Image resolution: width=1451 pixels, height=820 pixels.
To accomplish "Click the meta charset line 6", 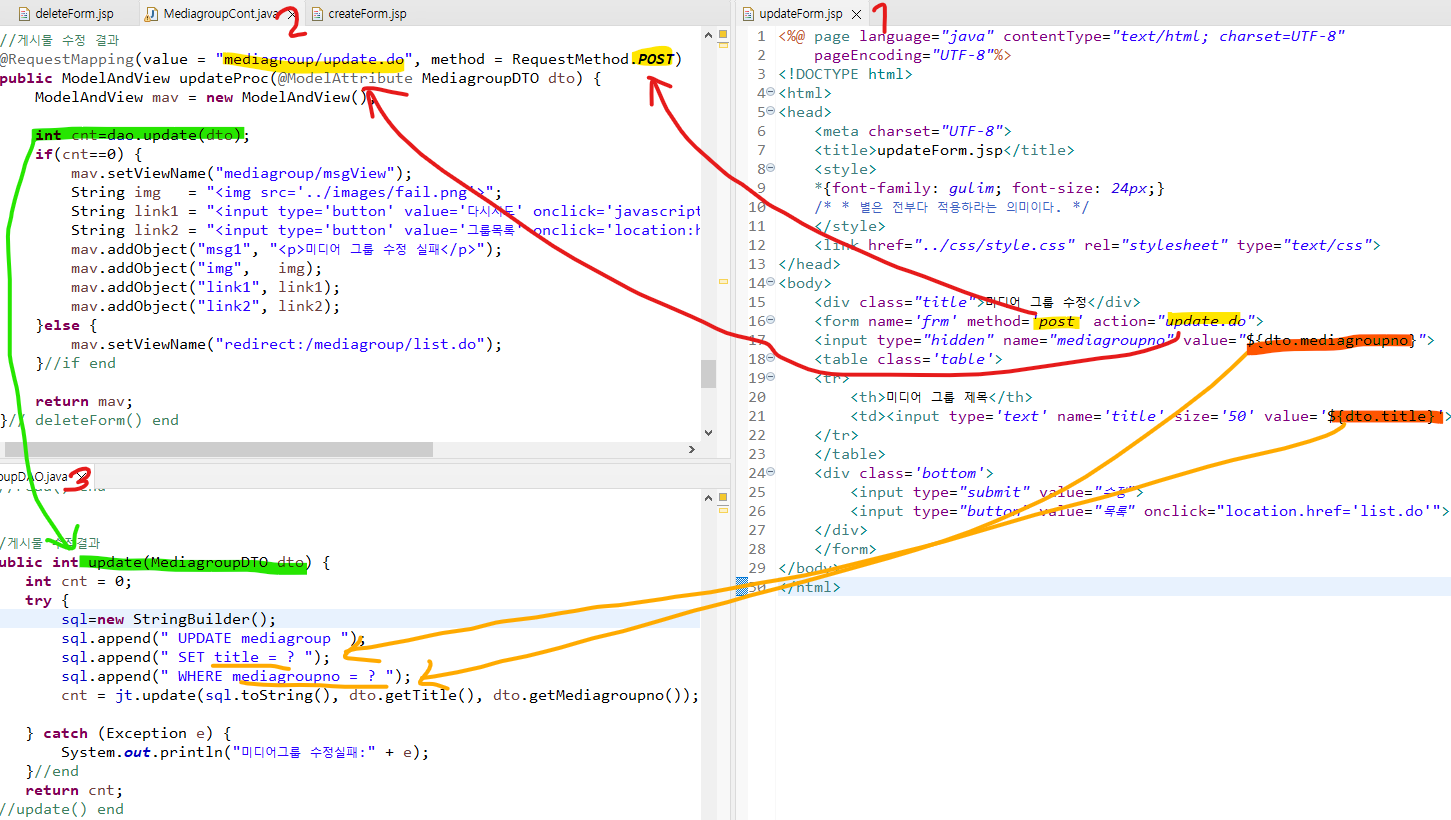I will [913, 131].
